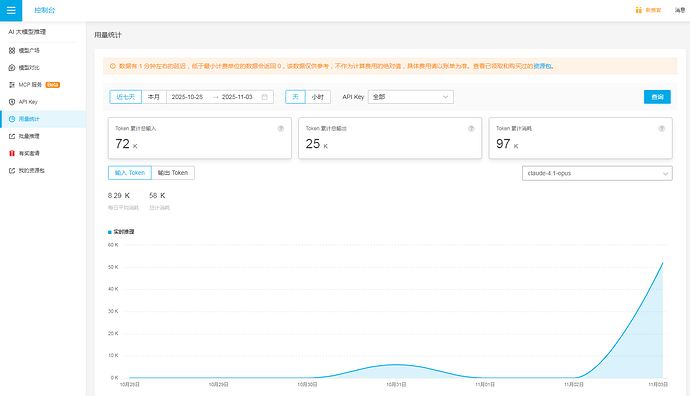The height and width of the screenshot is (396, 690).
Task: Select the 近七天 time range option
Action: 125,97
